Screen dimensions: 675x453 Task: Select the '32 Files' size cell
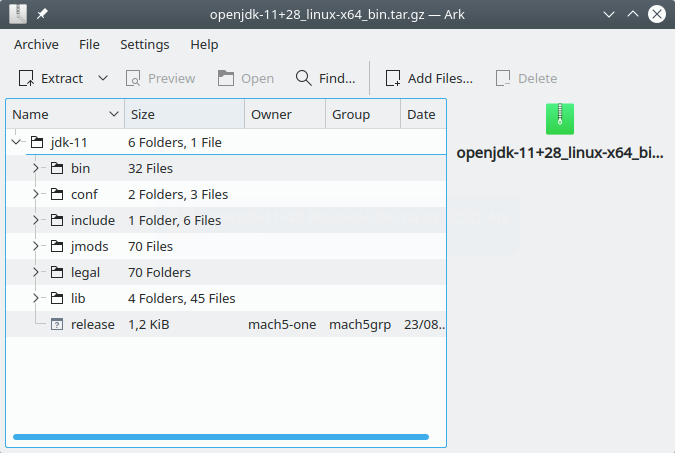coord(150,168)
